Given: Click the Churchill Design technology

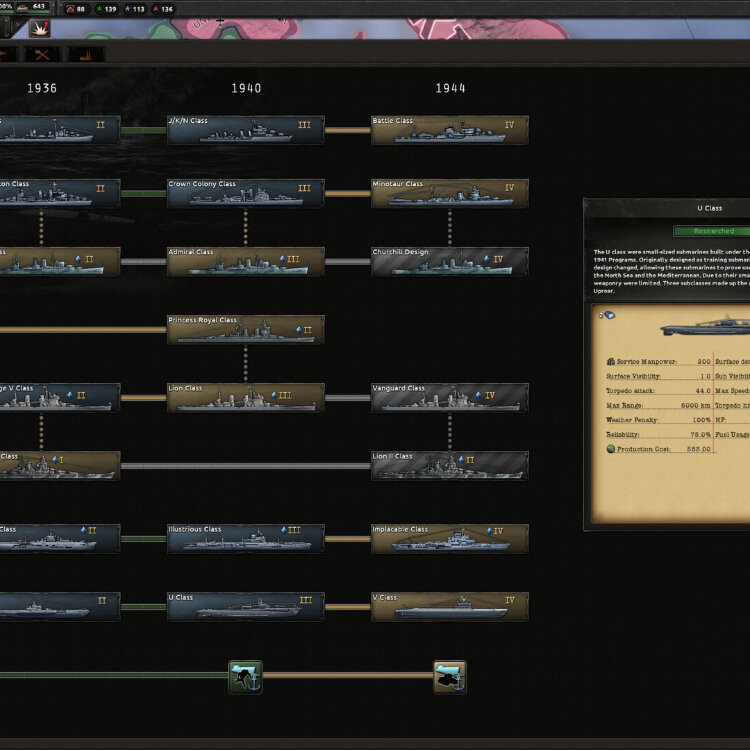Looking at the screenshot, I should pos(449,262).
